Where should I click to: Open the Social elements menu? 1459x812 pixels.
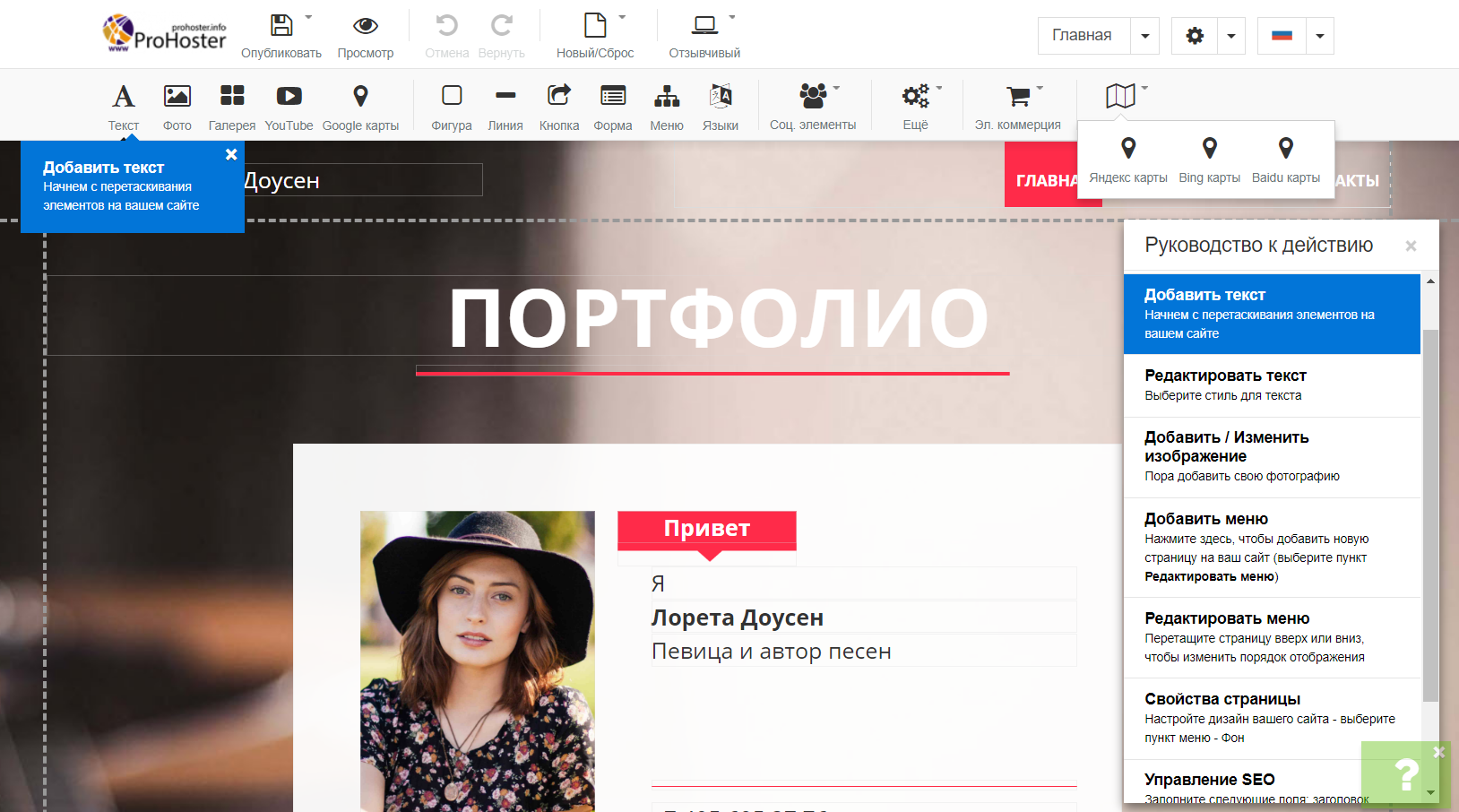click(x=813, y=97)
